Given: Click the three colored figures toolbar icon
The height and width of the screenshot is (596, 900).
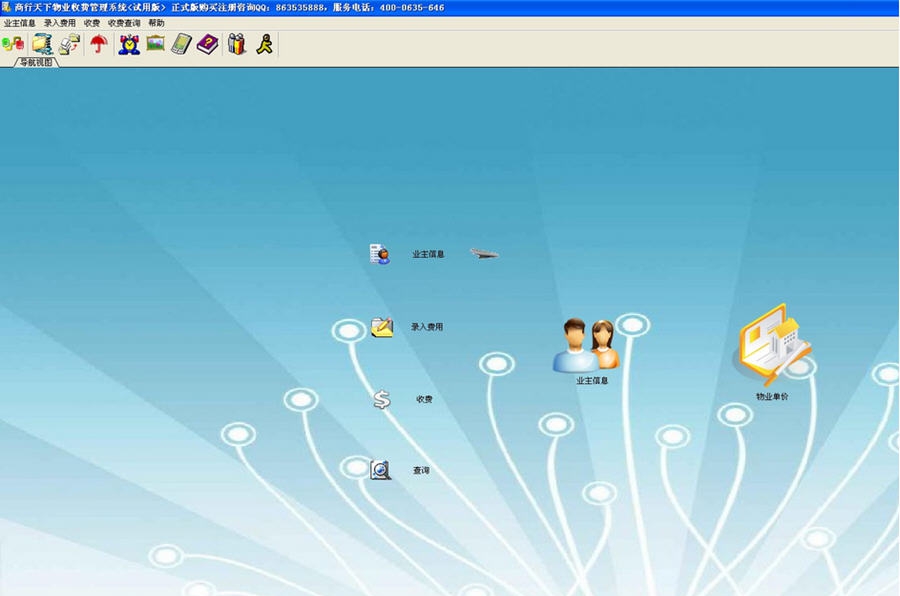Looking at the screenshot, I should pyautogui.click(x=237, y=44).
